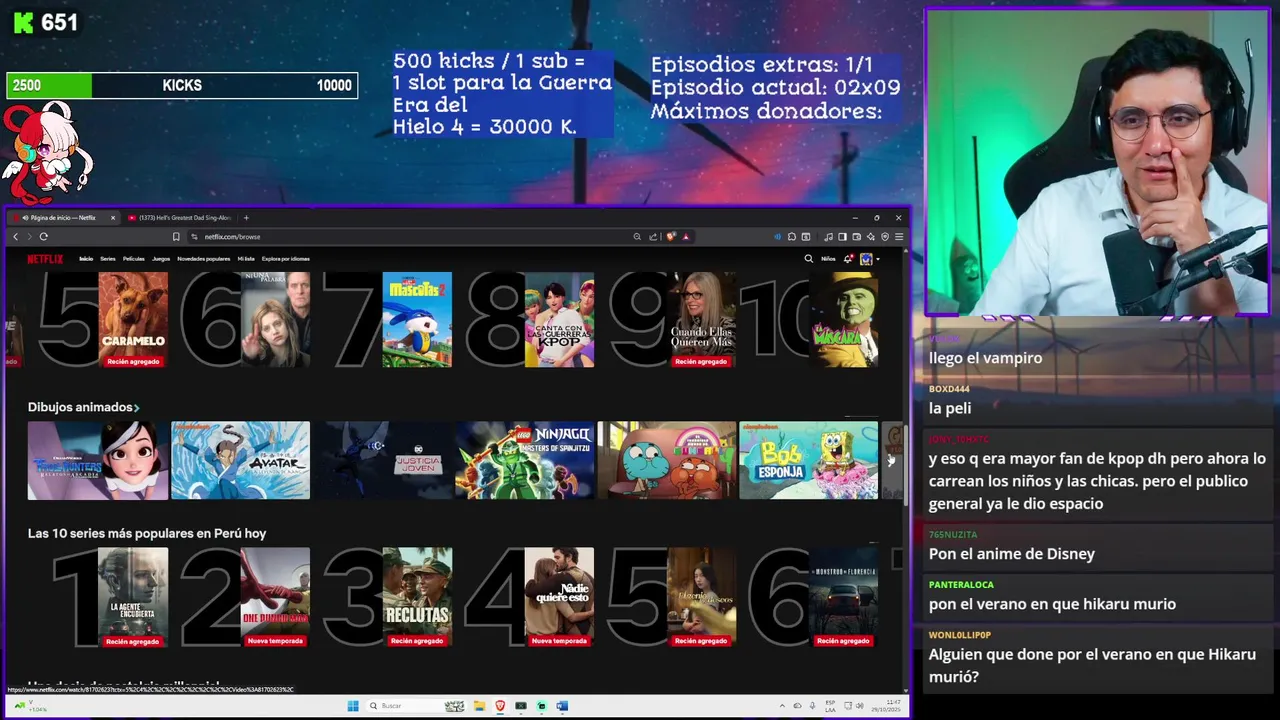Open the extensions puzzle icon
This screenshot has width=1280, height=720.
point(792,237)
